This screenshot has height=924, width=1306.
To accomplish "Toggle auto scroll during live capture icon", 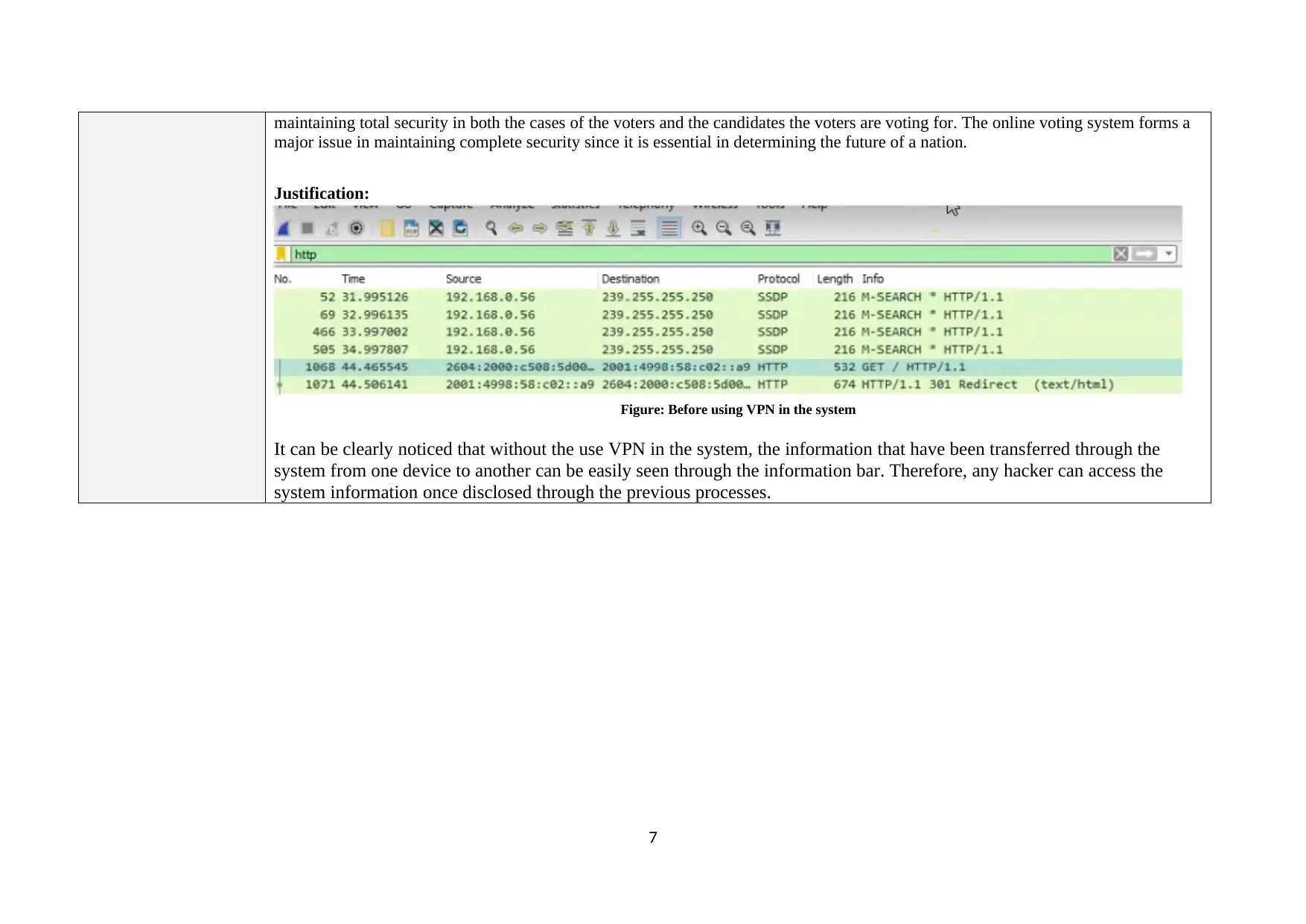I will point(638,228).
